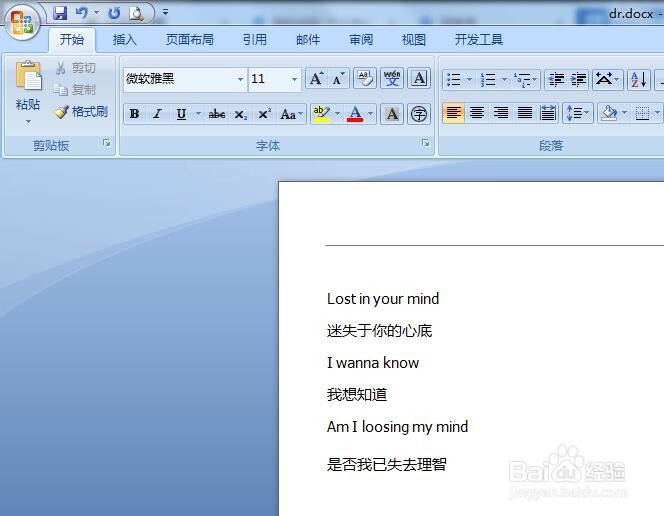Image resolution: width=664 pixels, height=516 pixels.
Task: Open the 插入 ribbon tab
Action: (x=124, y=40)
